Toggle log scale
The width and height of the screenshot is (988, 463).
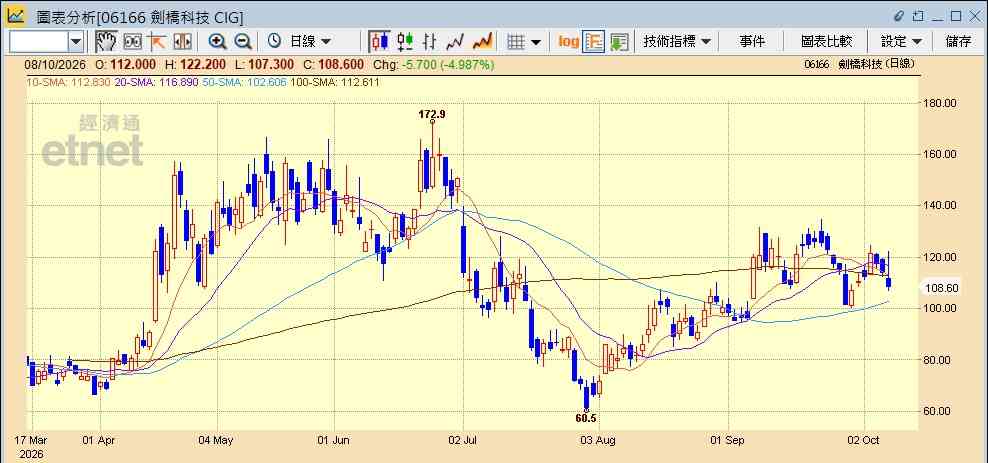(568, 42)
